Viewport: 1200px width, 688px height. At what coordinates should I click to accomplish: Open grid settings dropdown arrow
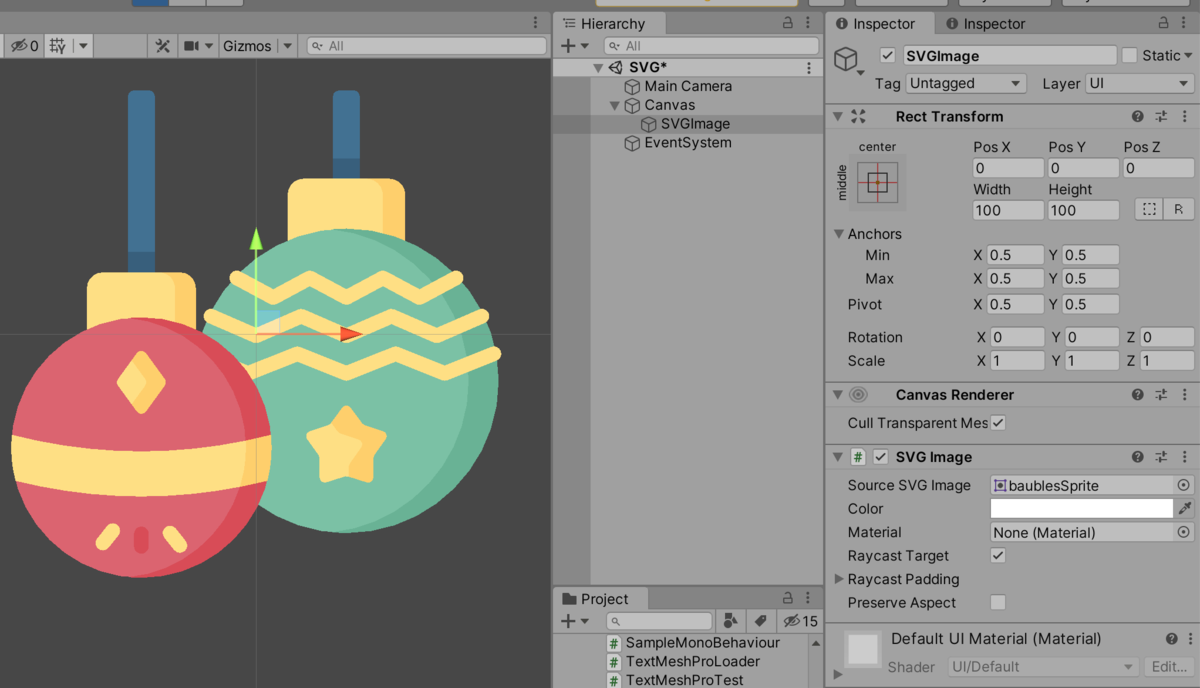point(83,46)
